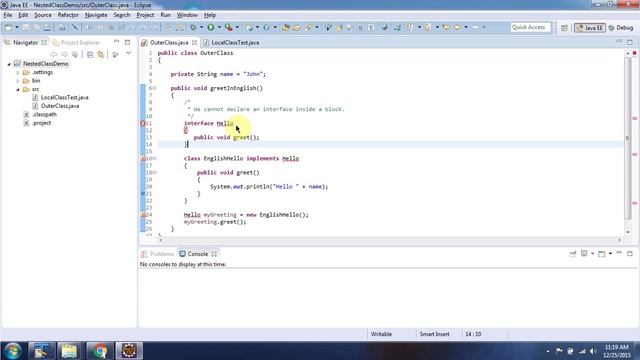The image size is (640, 360).
Task: Minimize the Navigator panel
Action: [x=116, y=42]
